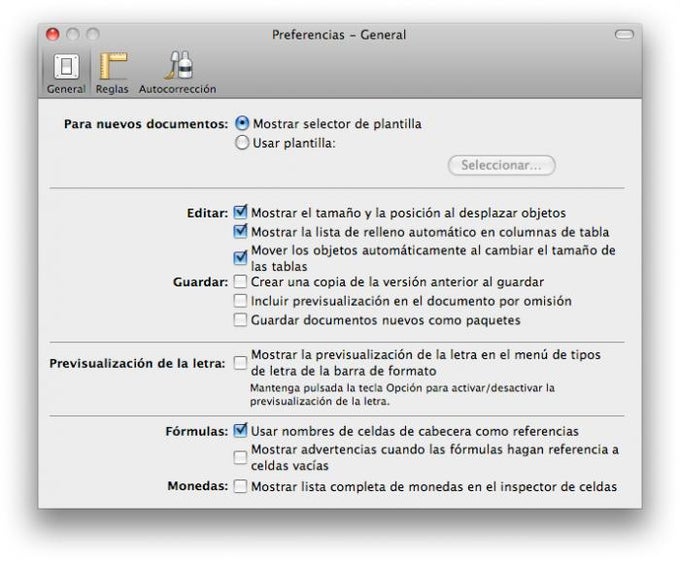The width and height of the screenshot is (680, 561).
Task: Click the Para nuevos documentos label
Action: pos(146,124)
